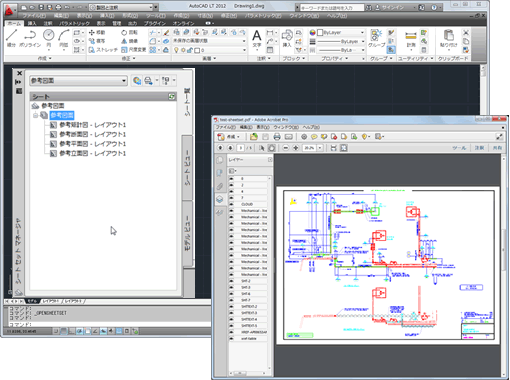Select sheet 参考平面図 - レイアウト1
This screenshot has width=510, height=380.
point(92,144)
